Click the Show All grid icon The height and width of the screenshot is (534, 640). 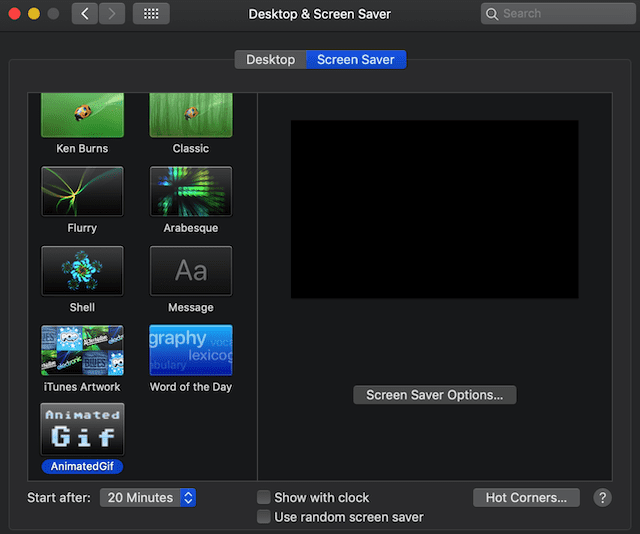point(151,14)
